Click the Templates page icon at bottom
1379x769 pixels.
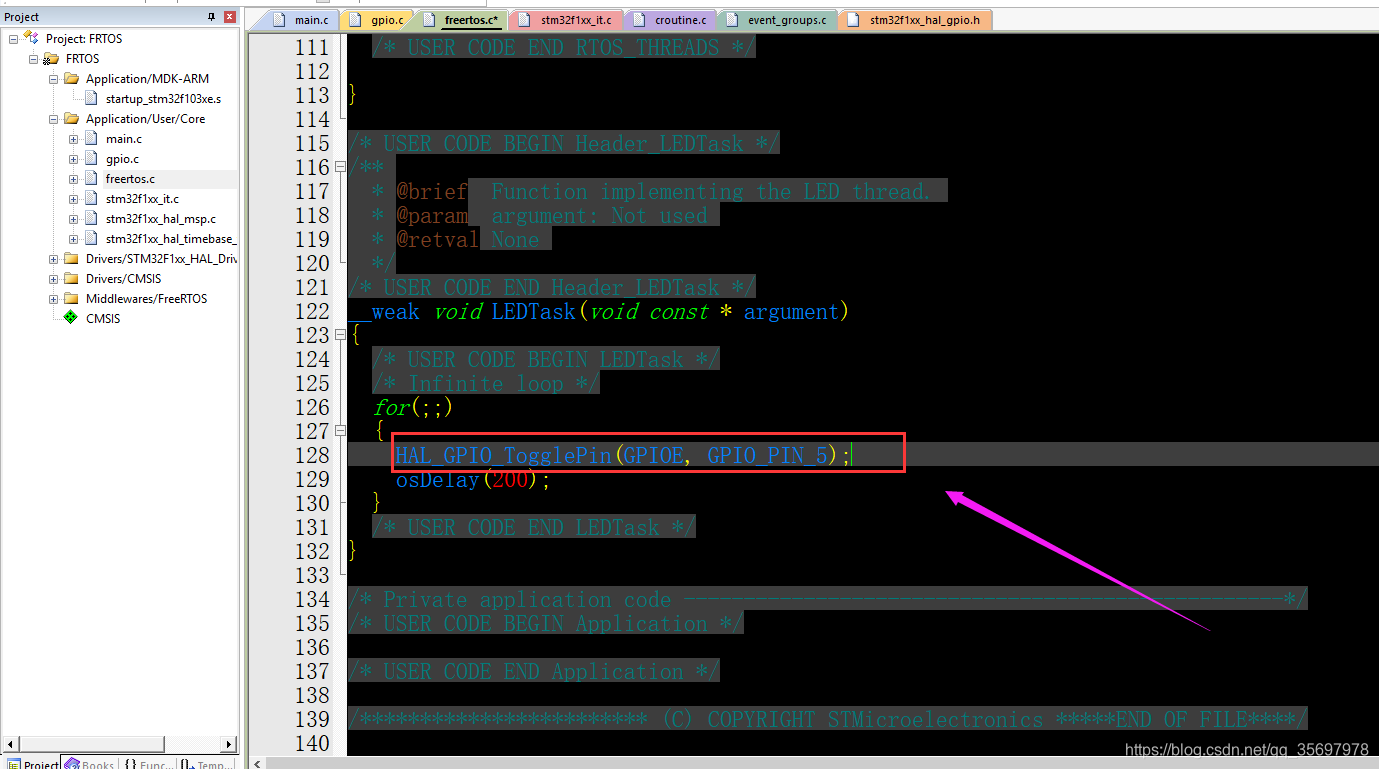184,763
